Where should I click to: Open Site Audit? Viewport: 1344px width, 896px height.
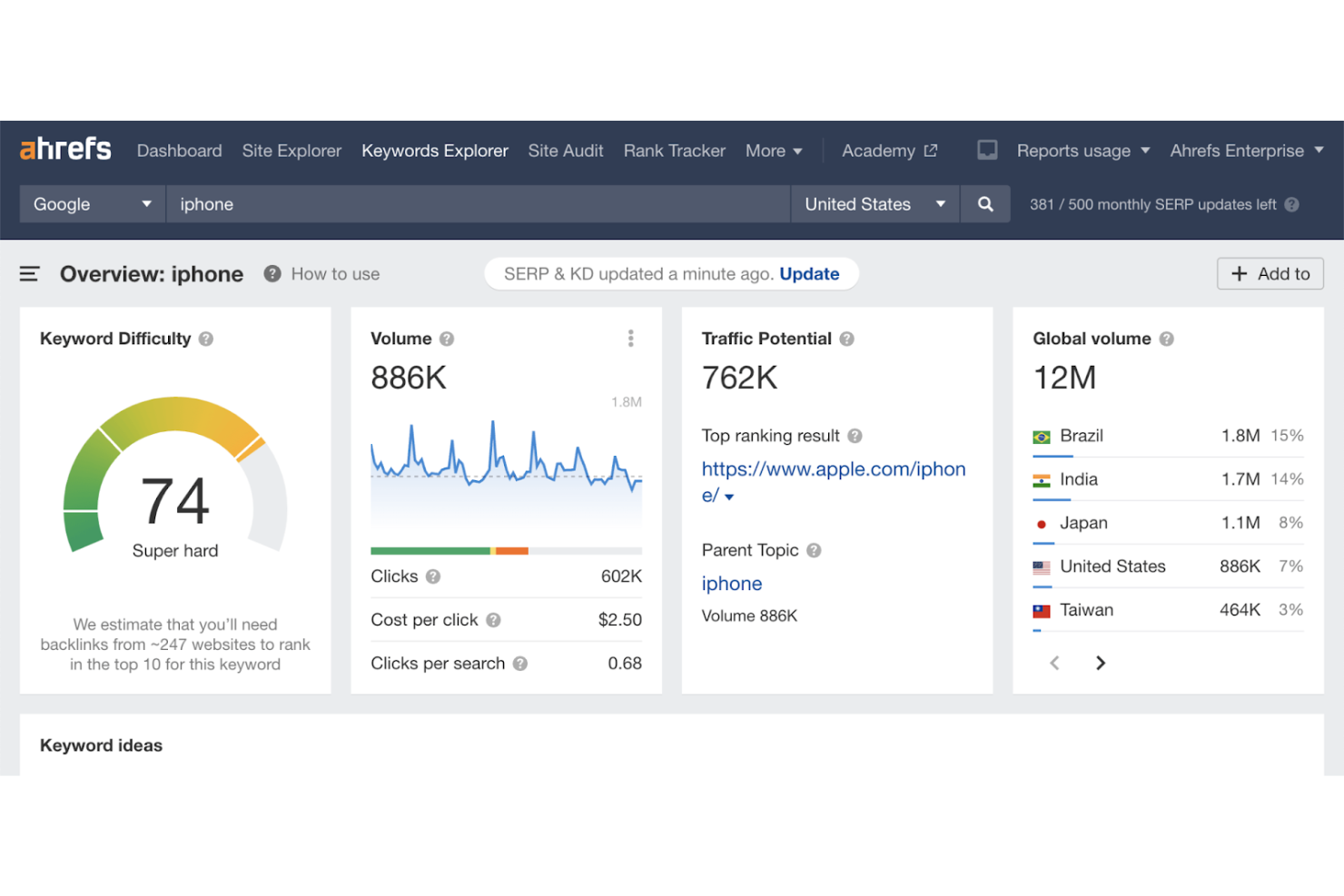[566, 151]
